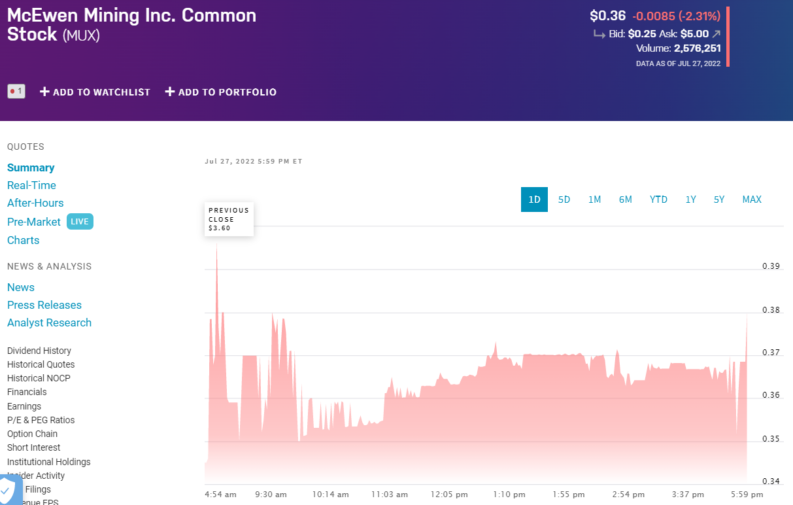Viewport: 793px width, 505px height.
Task: Open the Real-Time quotes page
Action: 31,185
